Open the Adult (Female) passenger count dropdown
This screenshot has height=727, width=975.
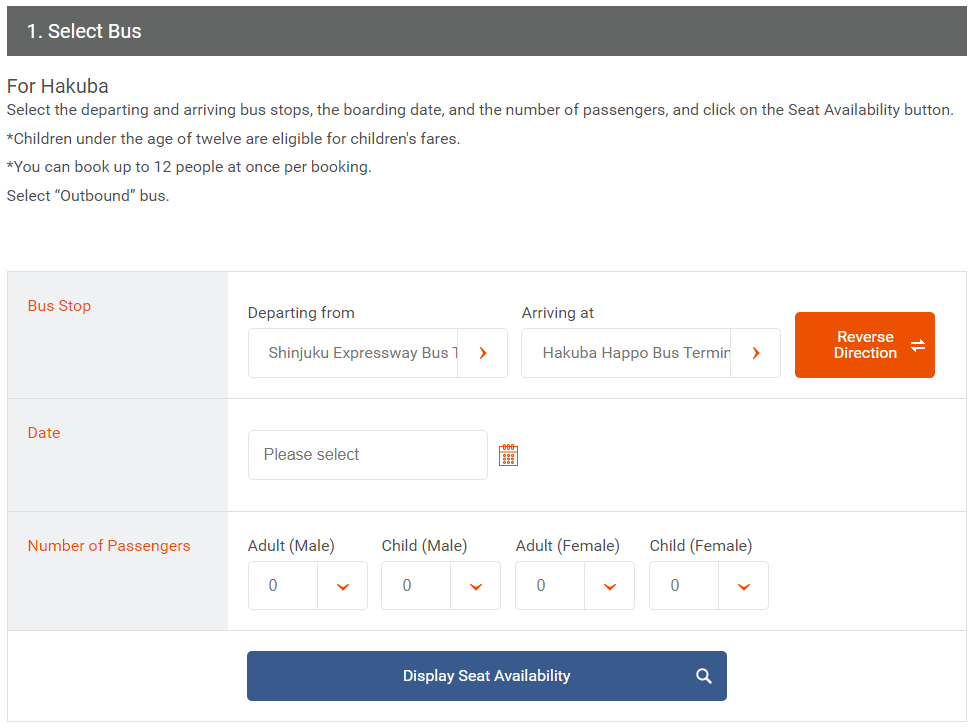coord(575,586)
